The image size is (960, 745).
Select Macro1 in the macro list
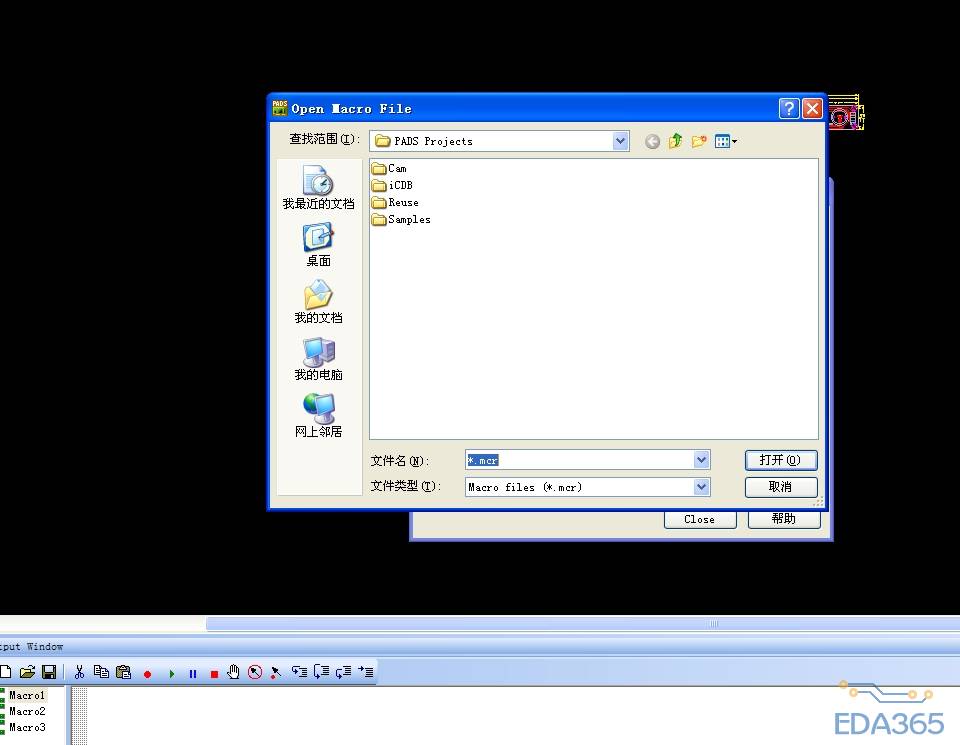[x=27, y=695]
